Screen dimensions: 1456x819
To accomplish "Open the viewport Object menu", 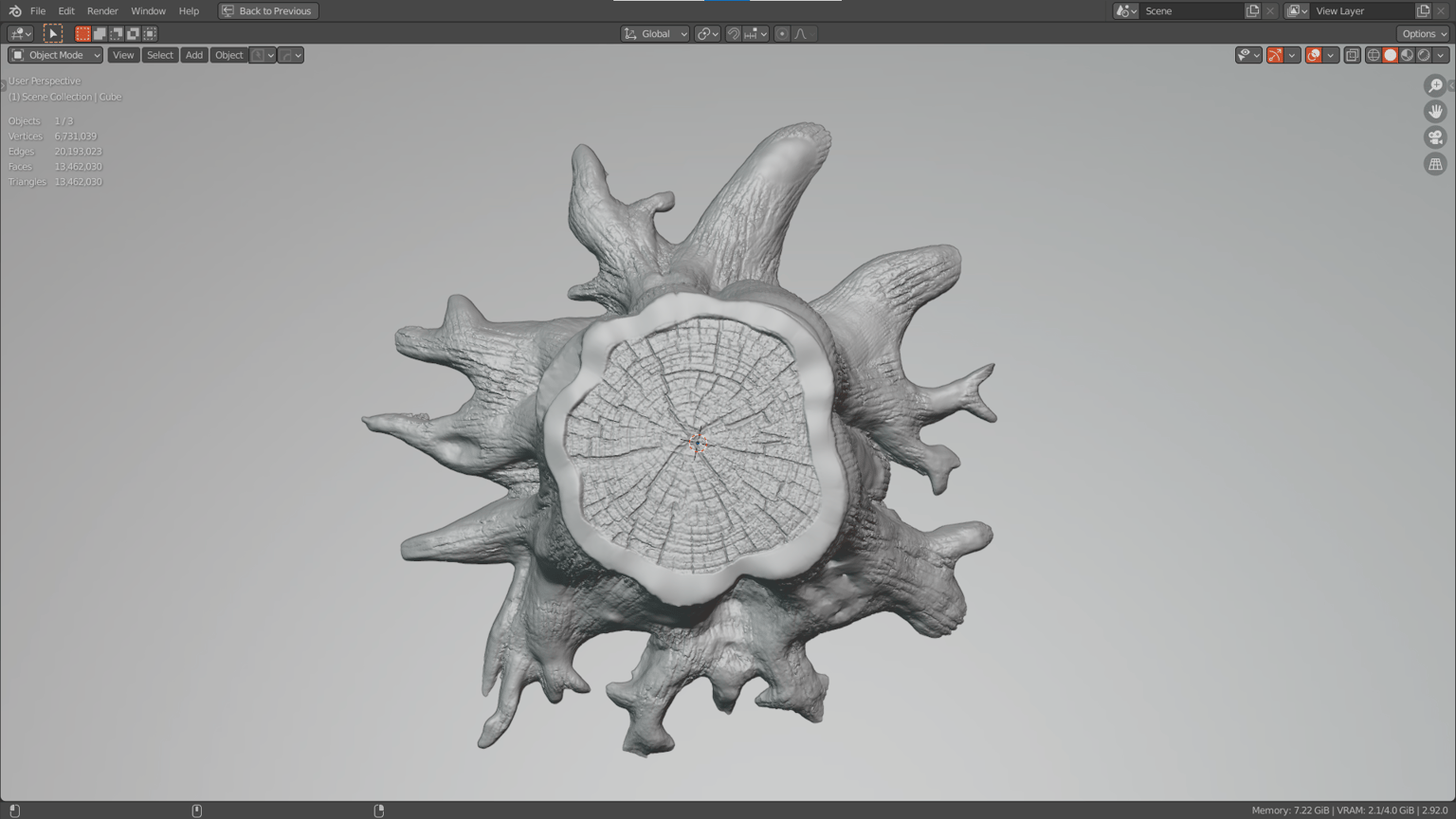I will [229, 55].
